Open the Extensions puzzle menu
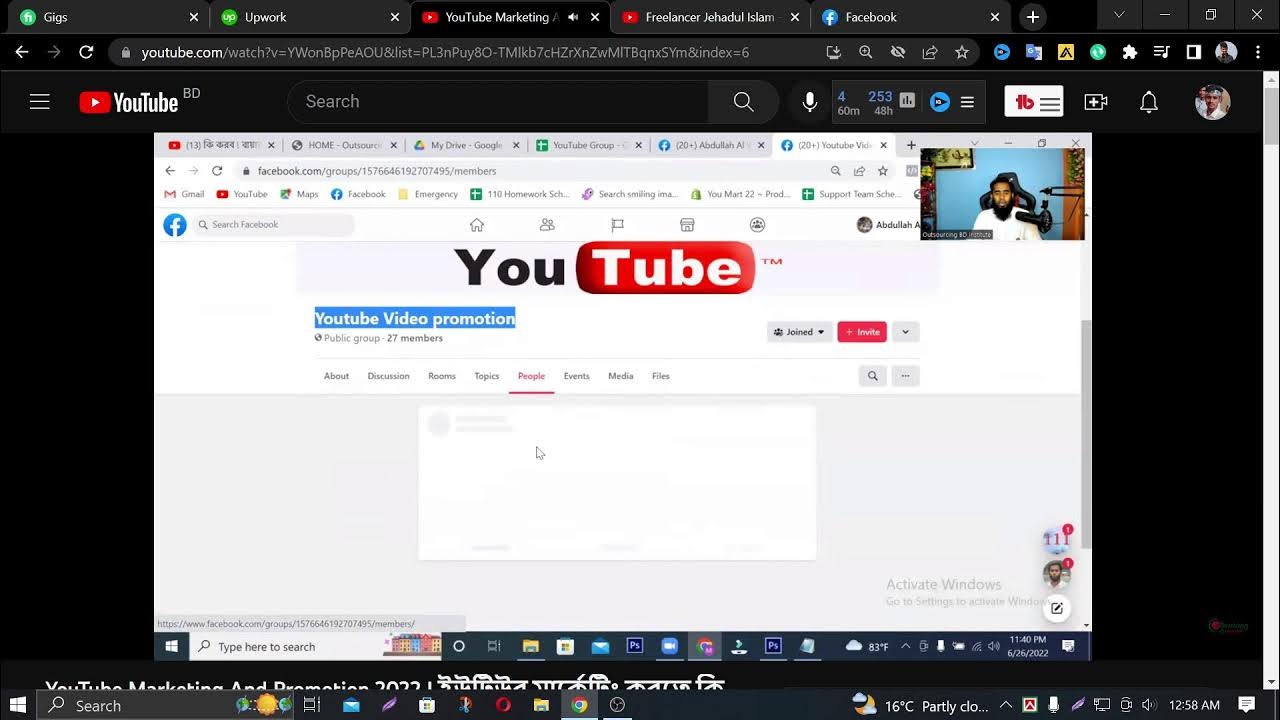This screenshot has height=720, width=1280. coord(1130,52)
